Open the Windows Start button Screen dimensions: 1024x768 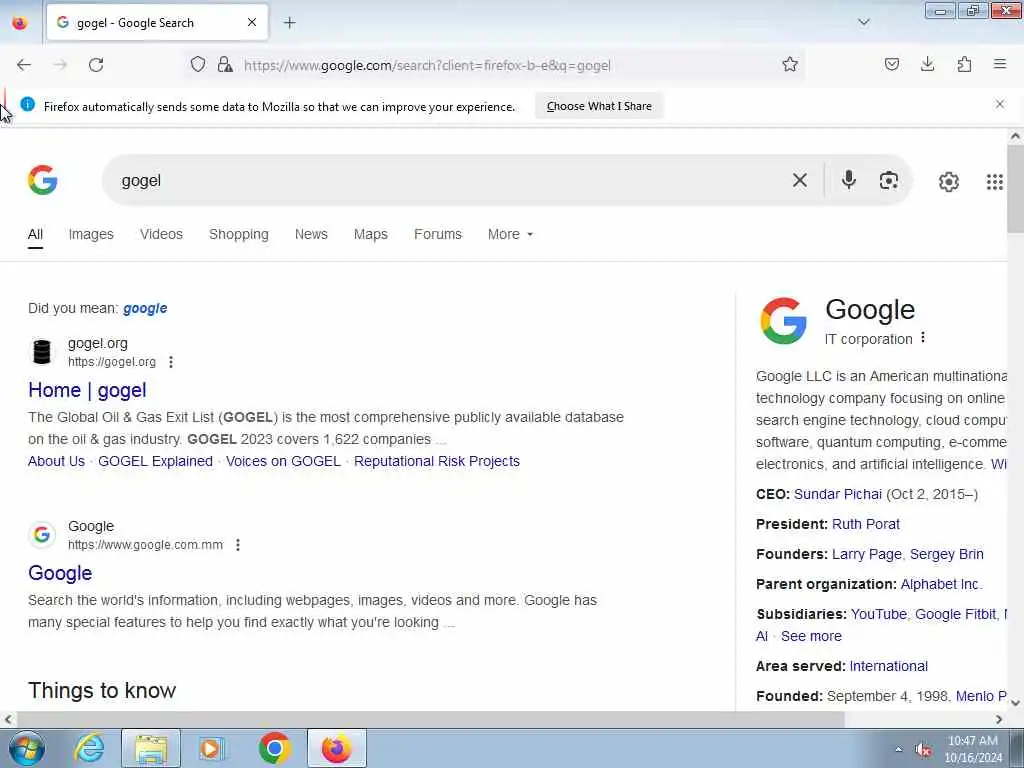tap(26, 748)
